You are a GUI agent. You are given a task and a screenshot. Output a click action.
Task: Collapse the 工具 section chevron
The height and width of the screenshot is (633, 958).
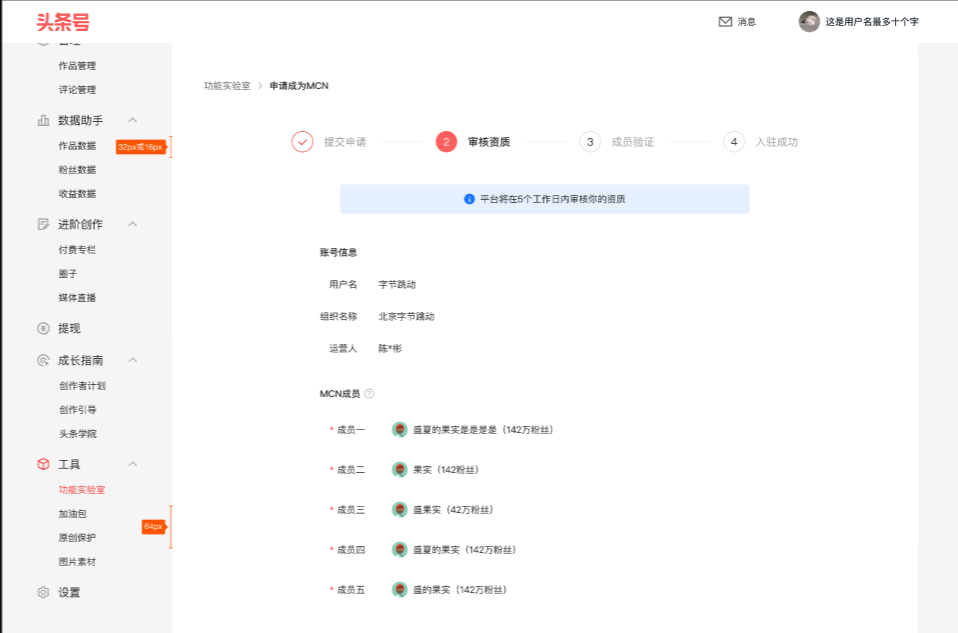(x=133, y=464)
